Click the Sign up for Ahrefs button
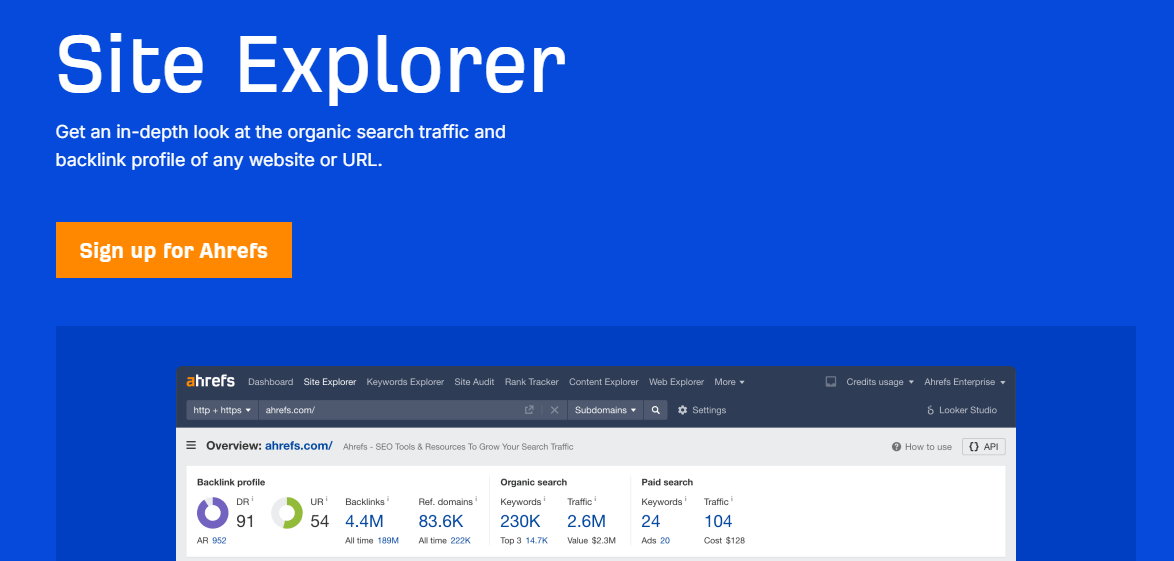This screenshot has width=1174, height=561. [x=174, y=250]
